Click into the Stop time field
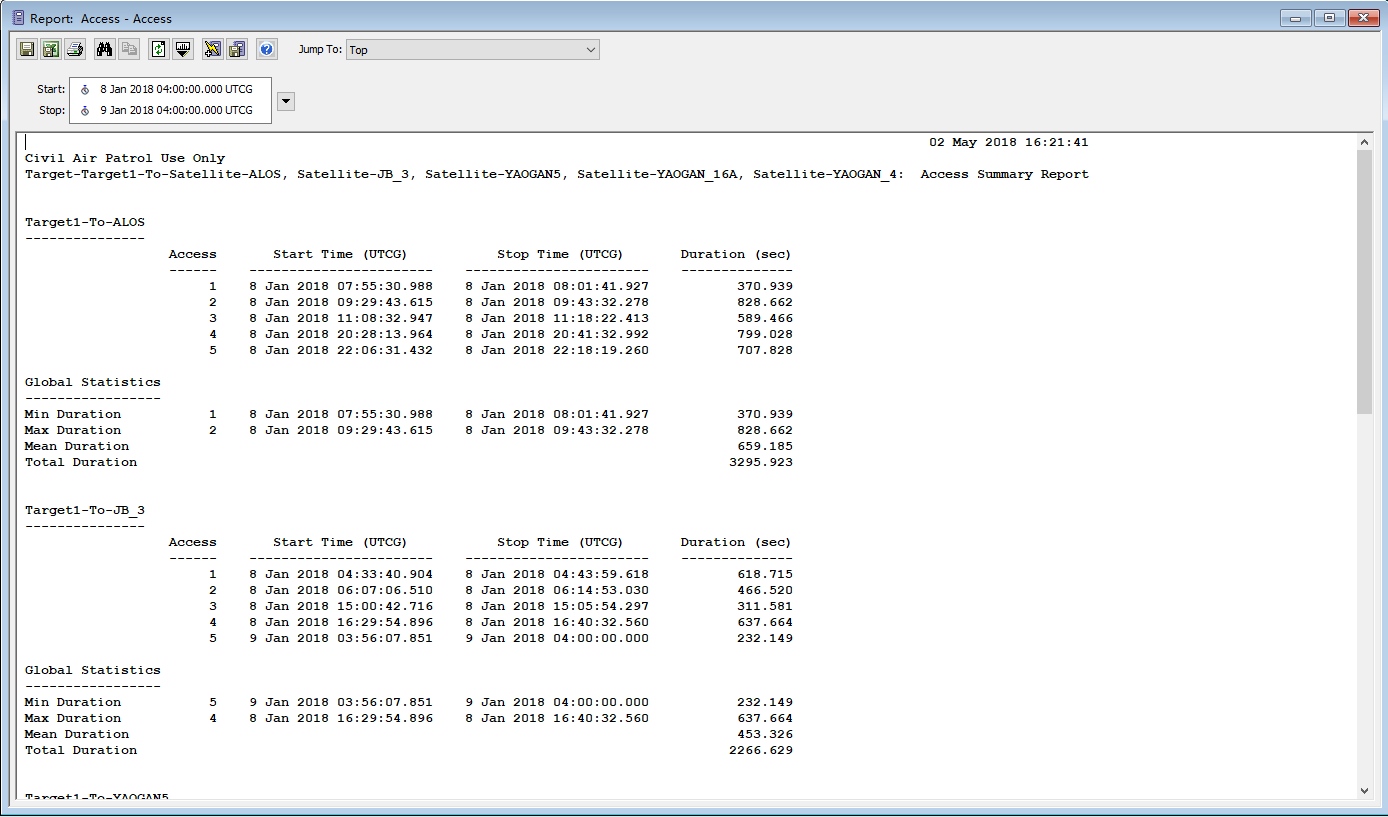Image resolution: width=1388 pixels, height=817 pixels. pyautogui.click(x=176, y=111)
